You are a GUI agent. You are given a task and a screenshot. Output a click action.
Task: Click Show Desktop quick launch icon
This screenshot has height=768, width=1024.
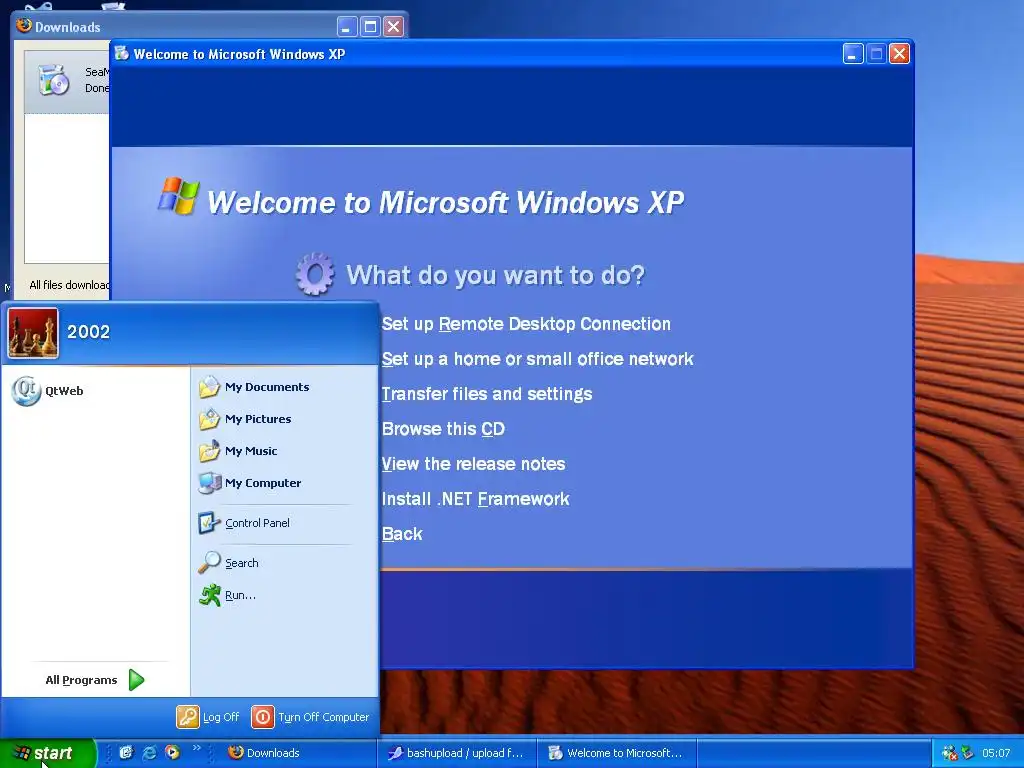click(x=126, y=752)
